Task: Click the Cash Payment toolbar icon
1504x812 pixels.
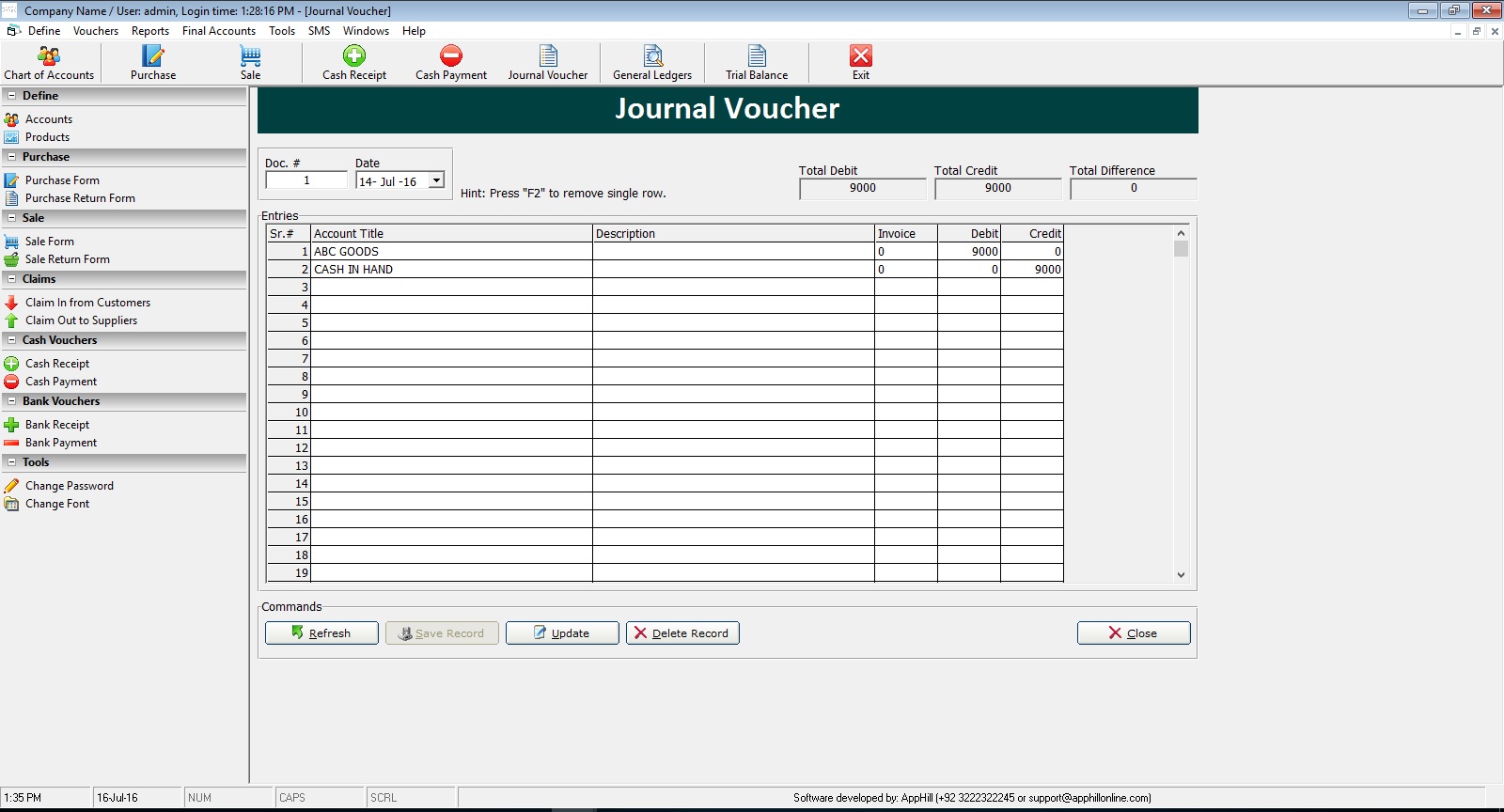Action: (x=451, y=63)
